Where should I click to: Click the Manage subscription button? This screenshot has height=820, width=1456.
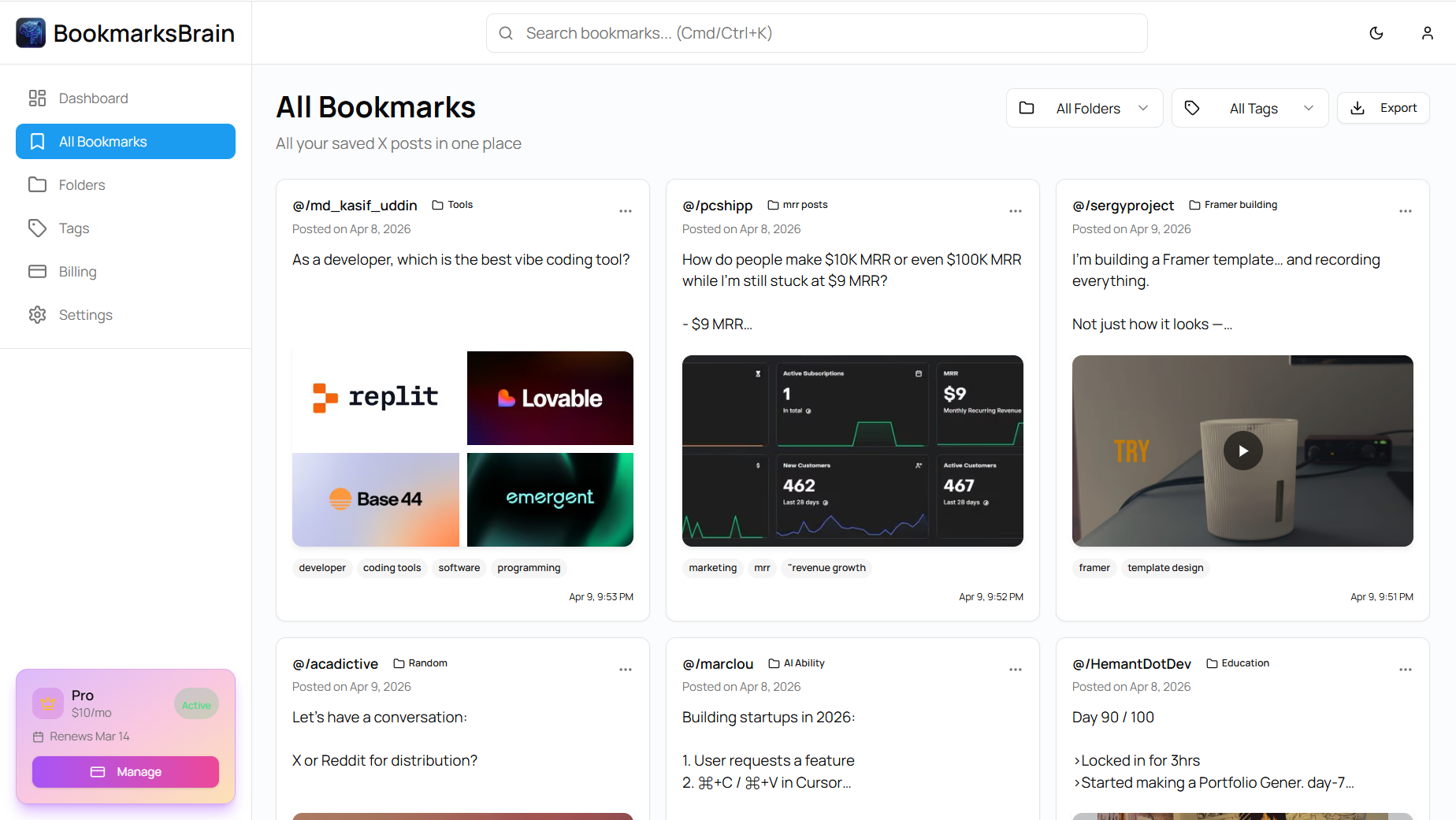(x=125, y=772)
